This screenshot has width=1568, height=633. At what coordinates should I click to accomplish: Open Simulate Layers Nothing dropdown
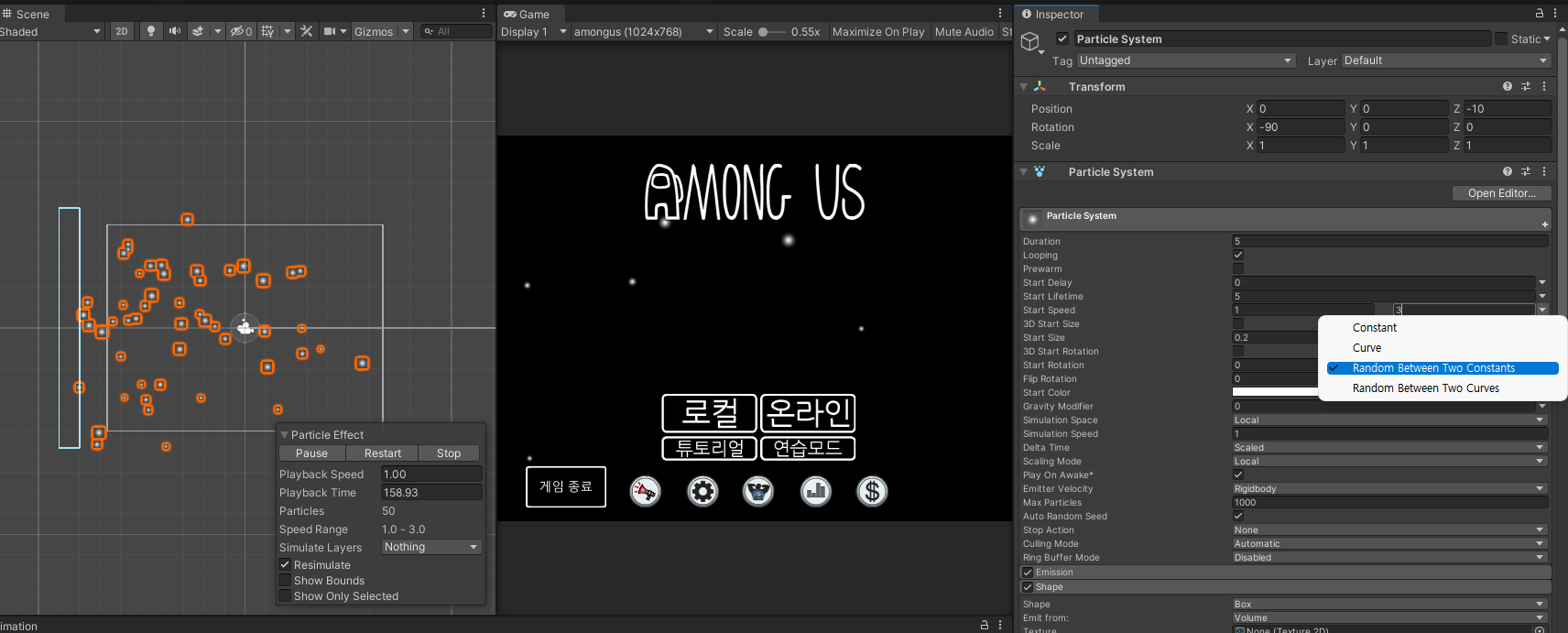click(431, 547)
